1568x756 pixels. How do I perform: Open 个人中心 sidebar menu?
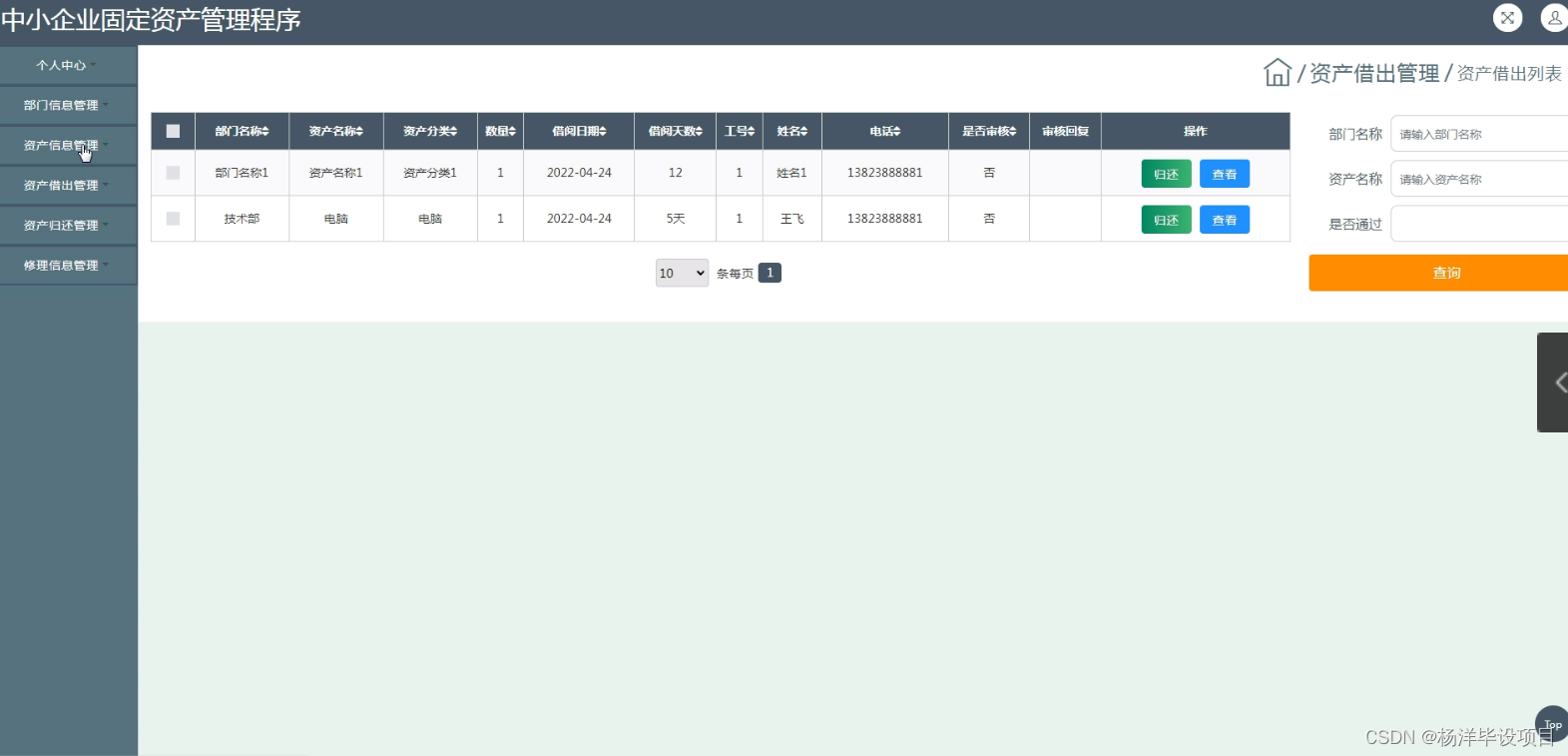(68, 65)
